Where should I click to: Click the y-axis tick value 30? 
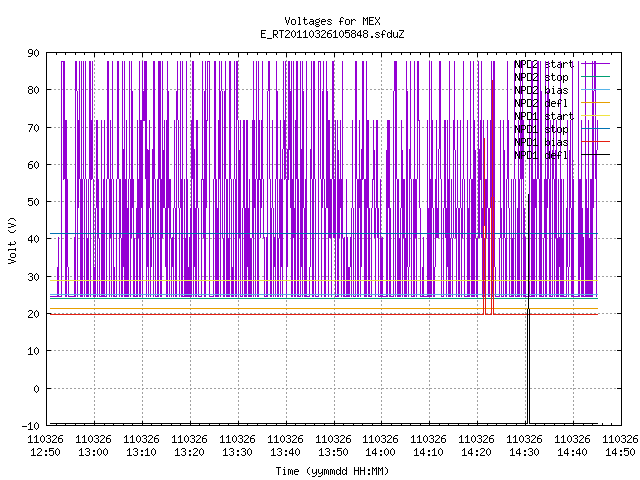coord(33,277)
